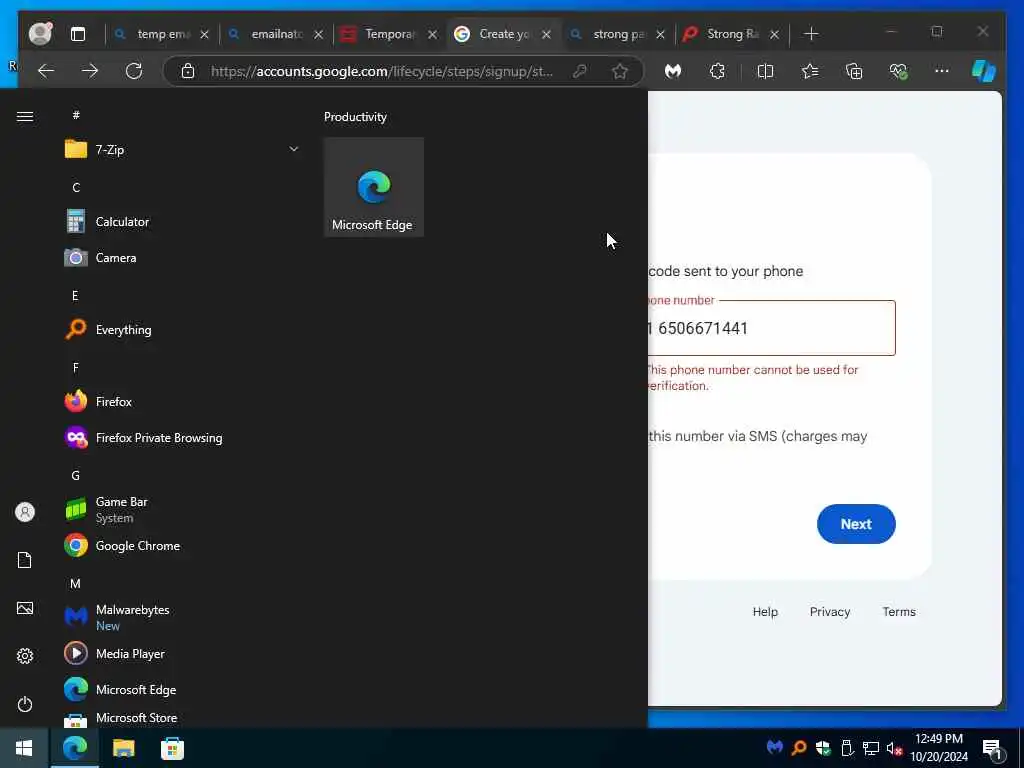Open the user account icon in Start
This screenshot has height=768, width=1024.
point(25,512)
